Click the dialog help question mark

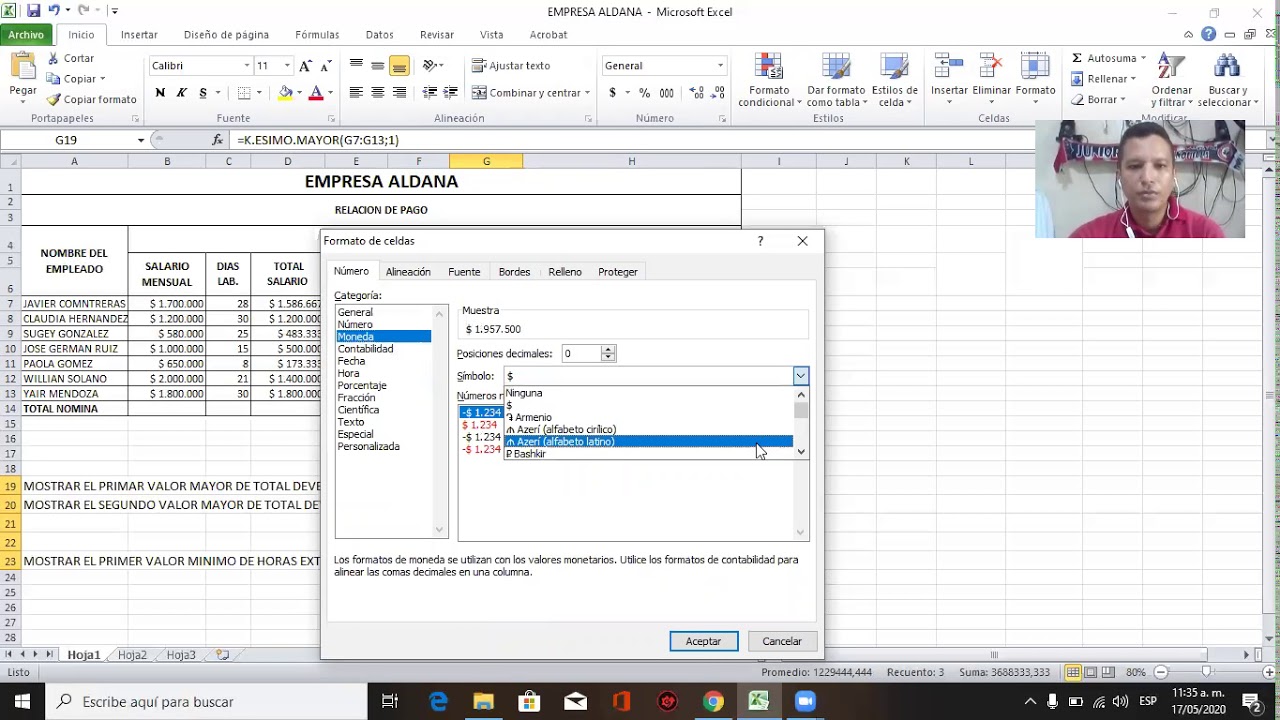click(760, 241)
